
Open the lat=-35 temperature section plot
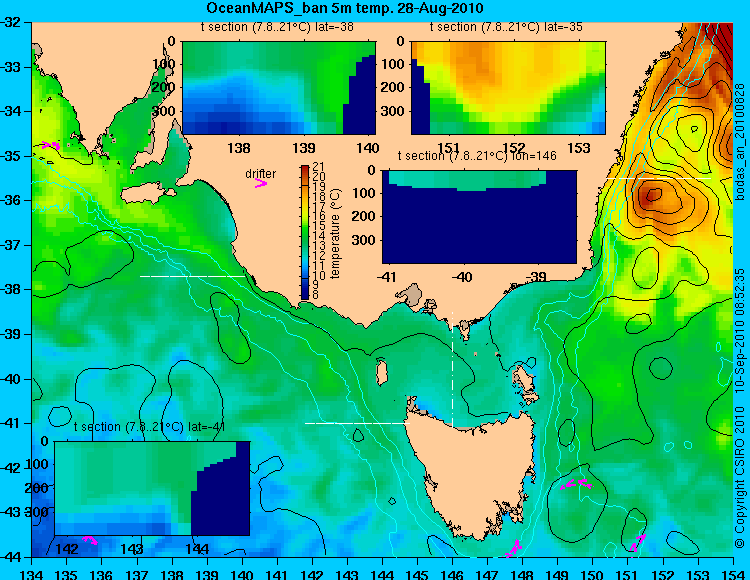point(508,88)
